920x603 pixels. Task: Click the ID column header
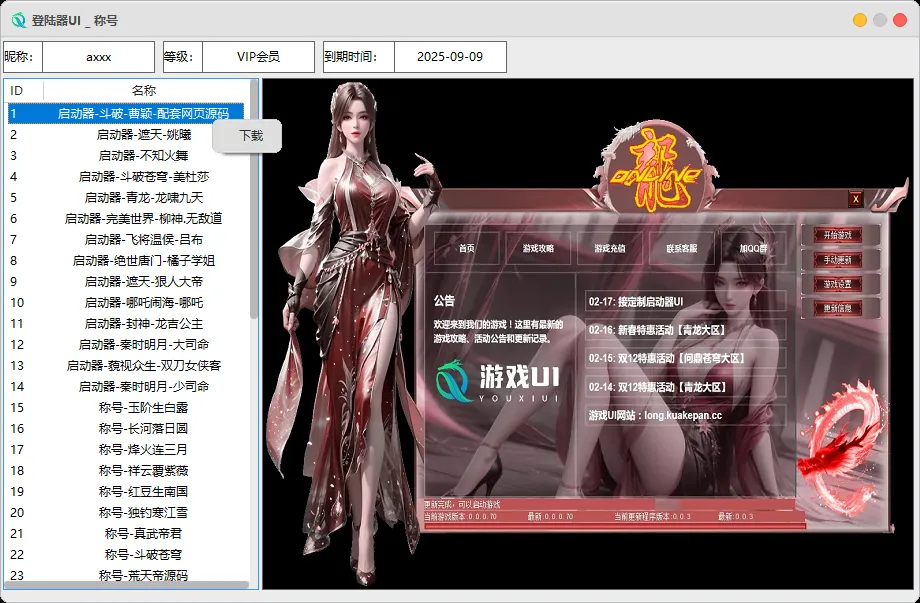click(x=23, y=90)
